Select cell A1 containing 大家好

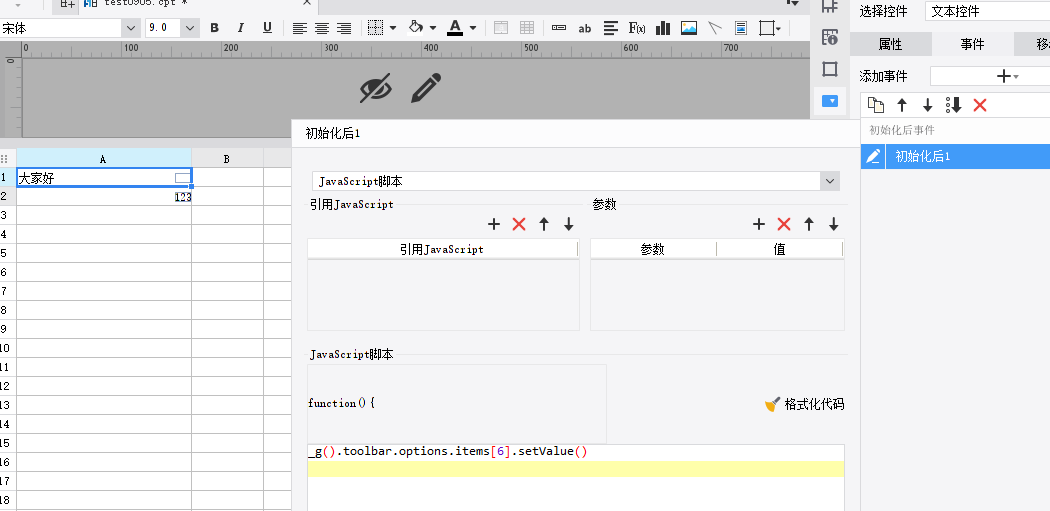point(104,177)
